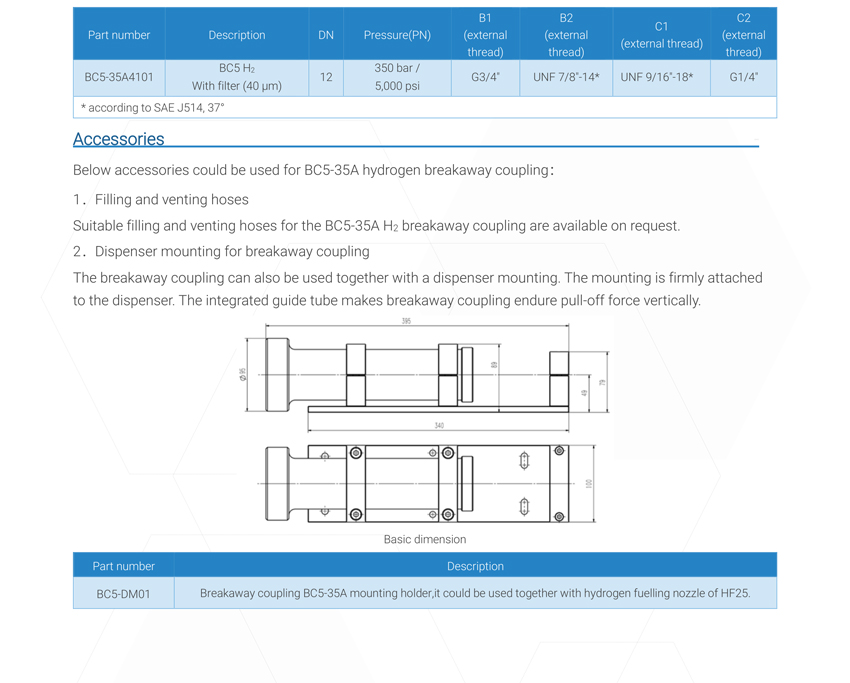Select the BC5 H2 with filter description cell
Image resolution: width=850 pixels, height=683 pixels.
click(x=237, y=77)
